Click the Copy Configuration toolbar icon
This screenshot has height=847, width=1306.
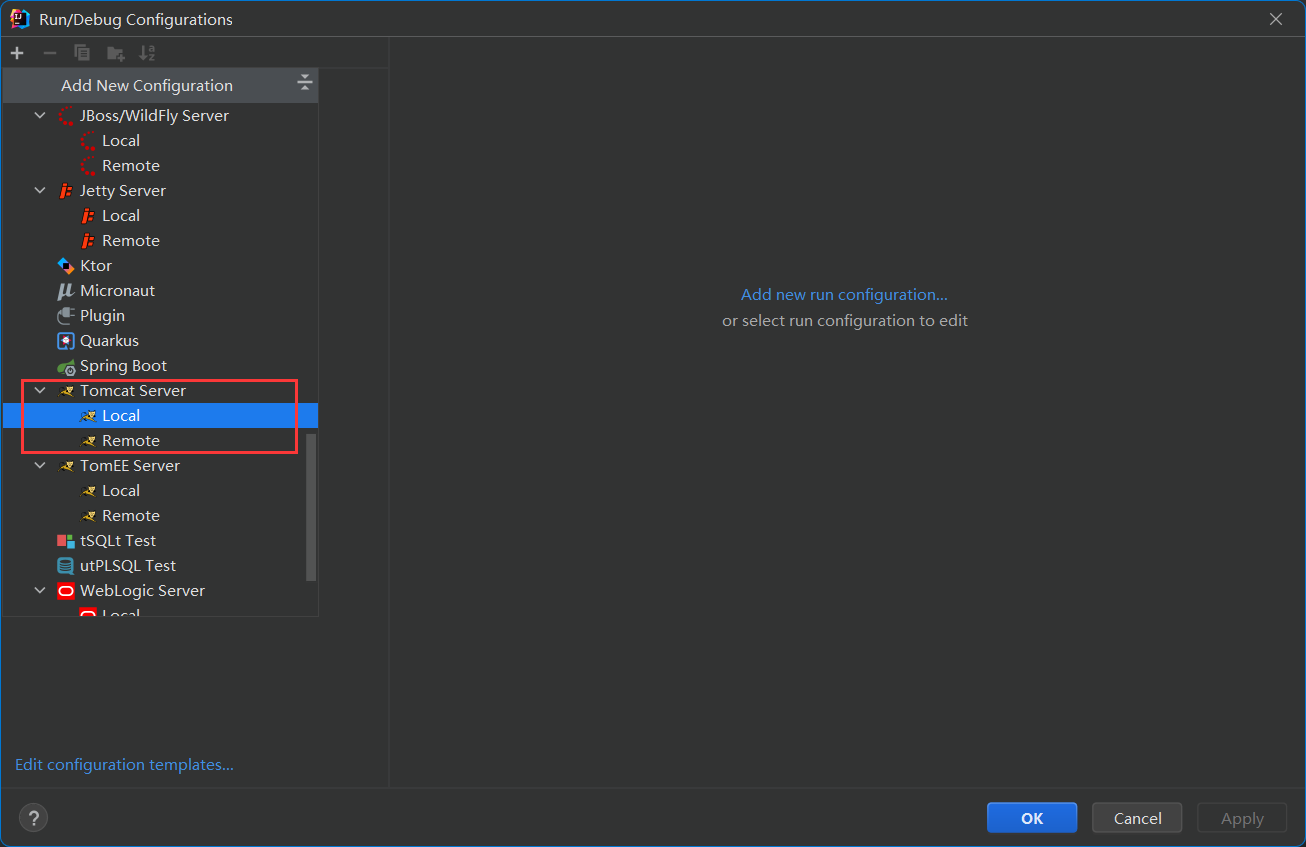tap(82, 53)
